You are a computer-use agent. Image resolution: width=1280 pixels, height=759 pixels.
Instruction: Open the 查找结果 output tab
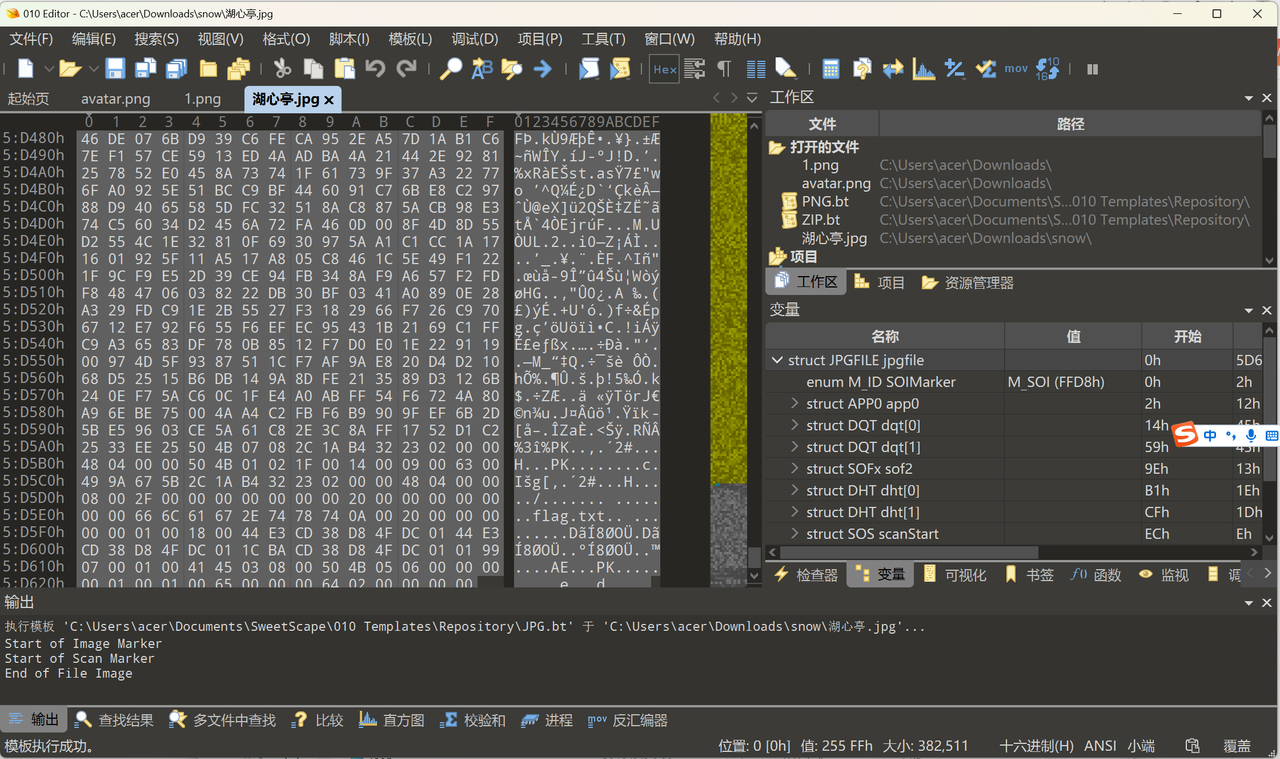pos(115,720)
